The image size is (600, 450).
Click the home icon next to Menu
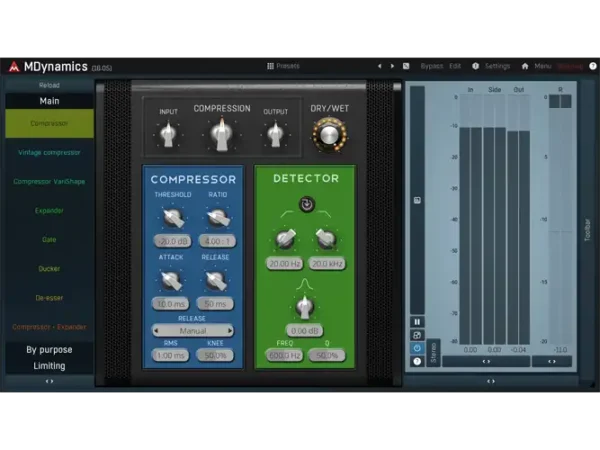525,66
